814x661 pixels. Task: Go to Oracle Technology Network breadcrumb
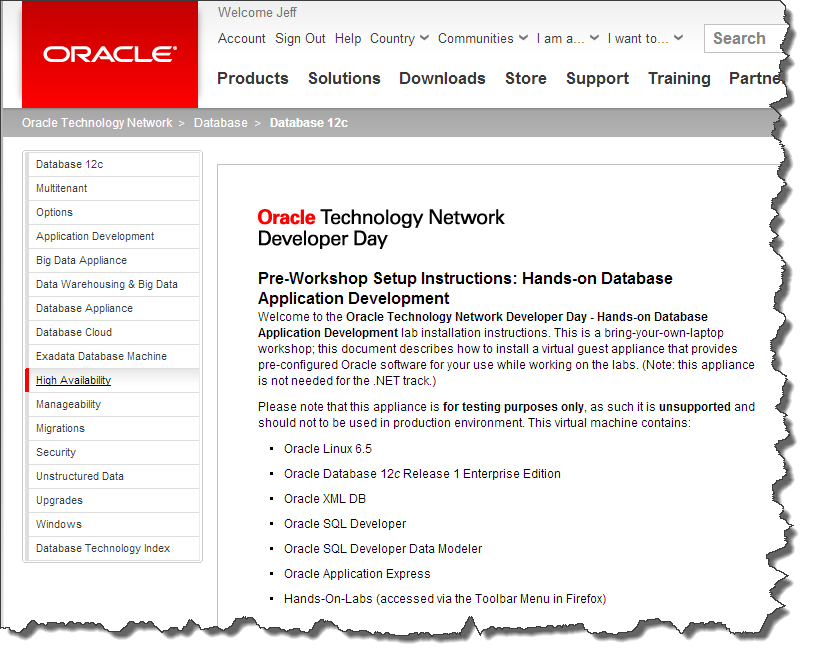coord(97,123)
